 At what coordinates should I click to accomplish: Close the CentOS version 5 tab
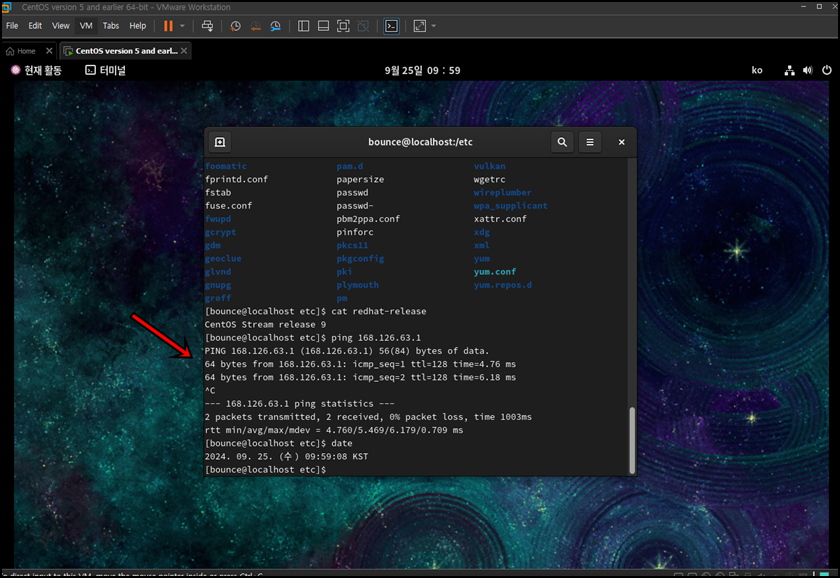tap(184, 51)
